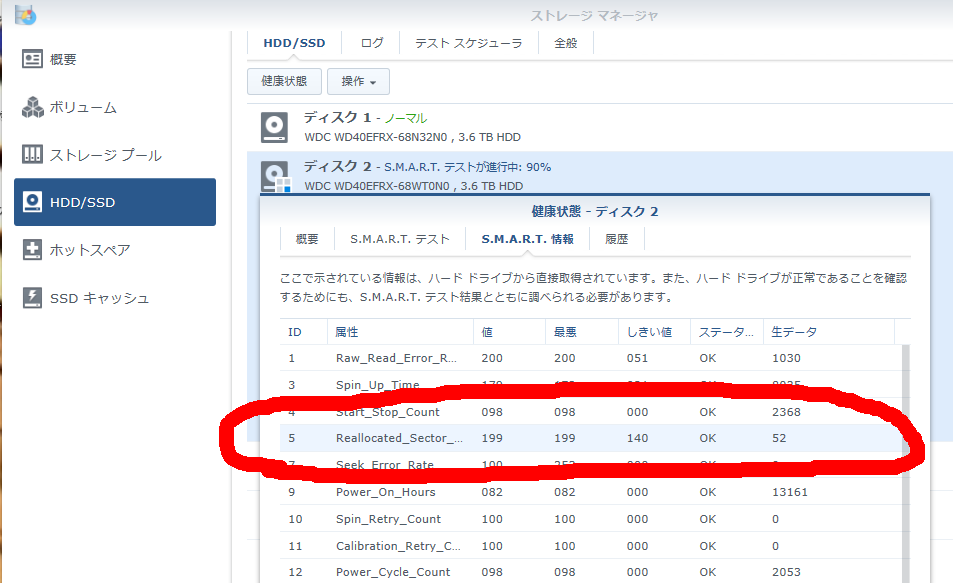
Task: Click the 生データ column header
Action: 829,332
